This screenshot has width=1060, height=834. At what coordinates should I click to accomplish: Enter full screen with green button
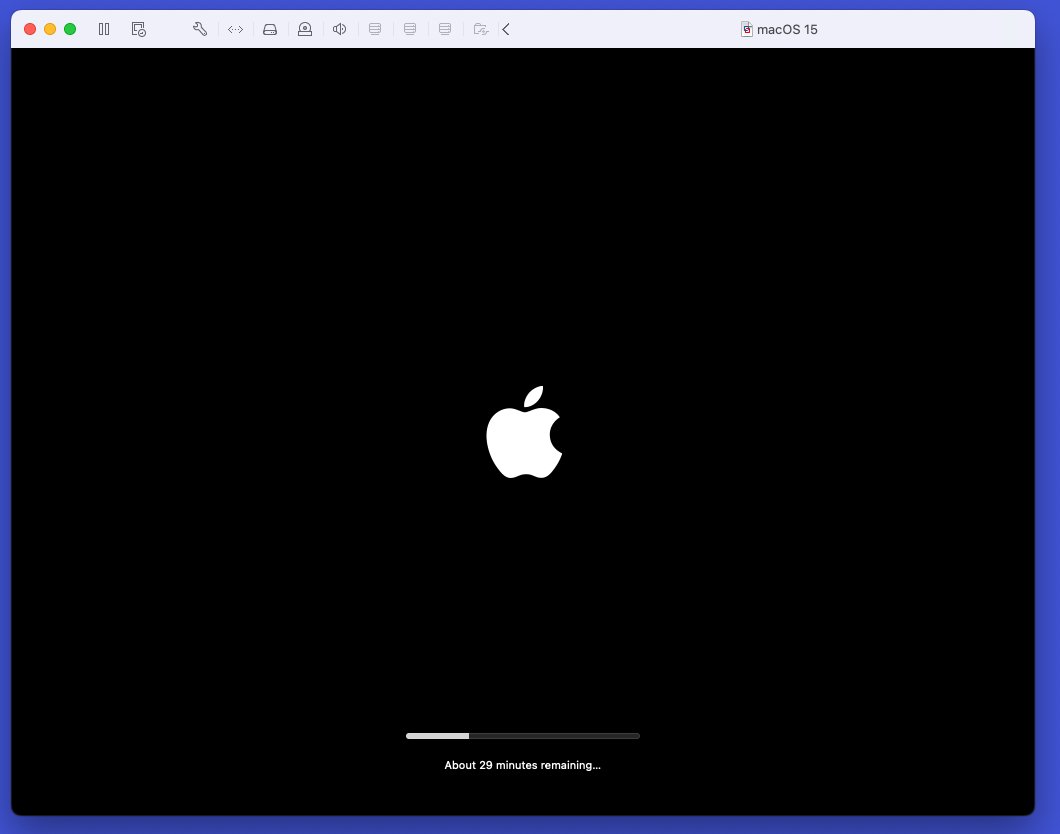pos(70,29)
